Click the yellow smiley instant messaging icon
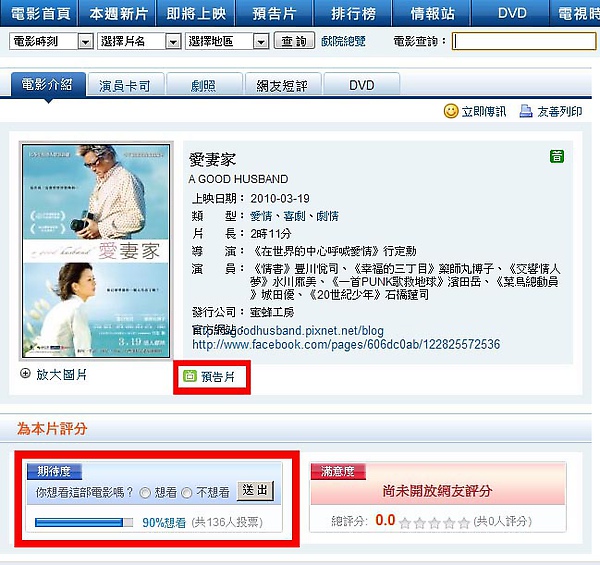Image resolution: width=600 pixels, height=565 pixels. (x=451, y=111)
